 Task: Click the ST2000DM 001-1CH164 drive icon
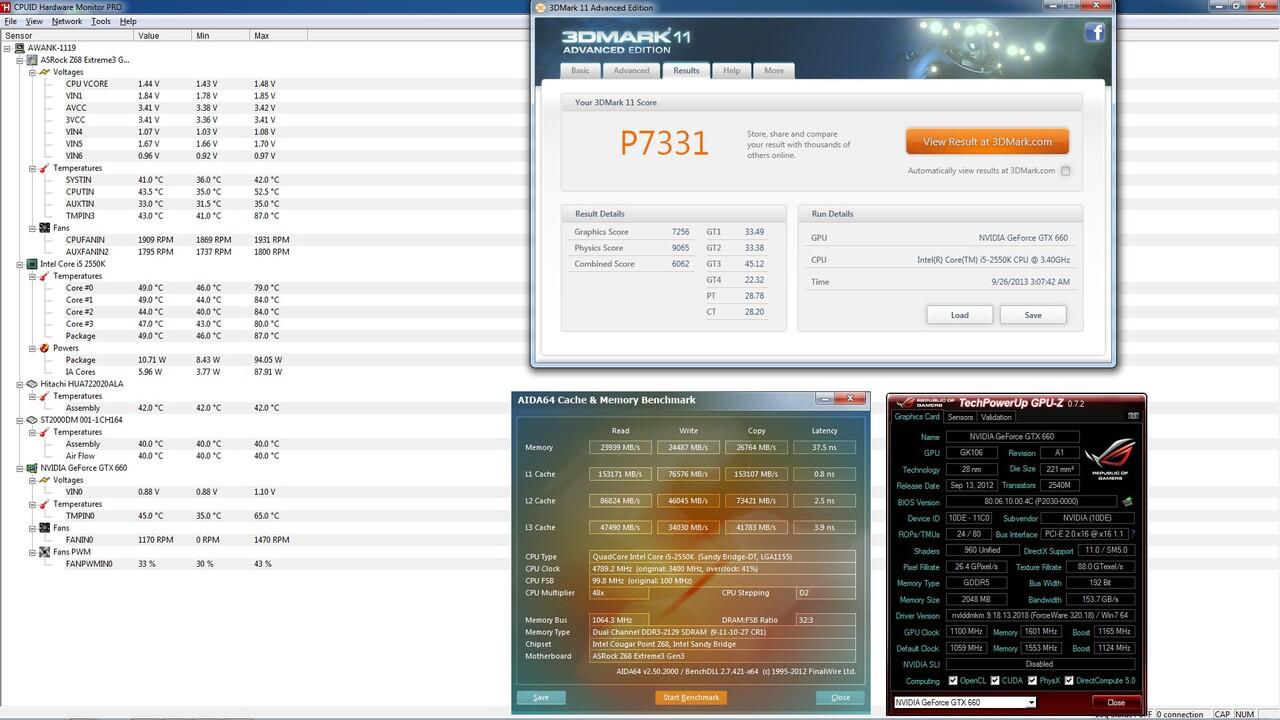(32, 420)
